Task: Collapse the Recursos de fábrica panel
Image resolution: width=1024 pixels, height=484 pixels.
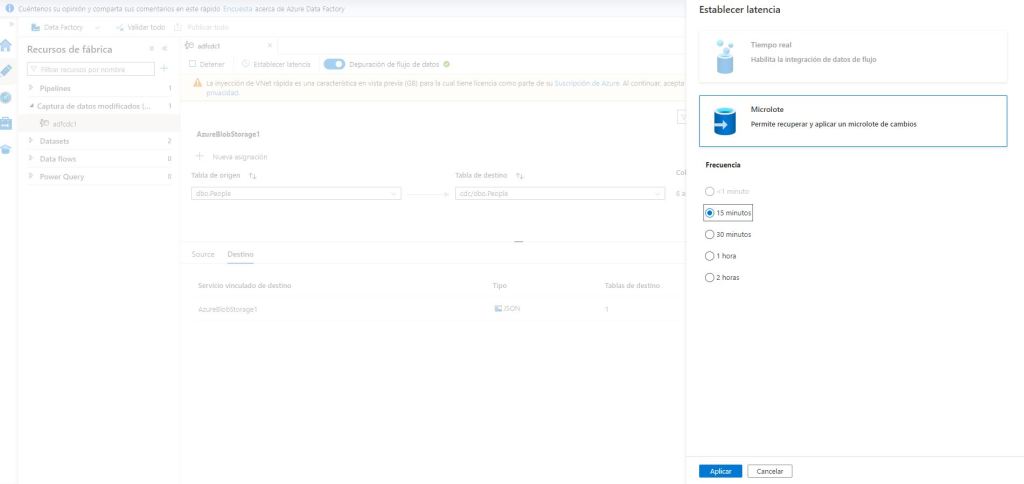Action: point(164,49)
